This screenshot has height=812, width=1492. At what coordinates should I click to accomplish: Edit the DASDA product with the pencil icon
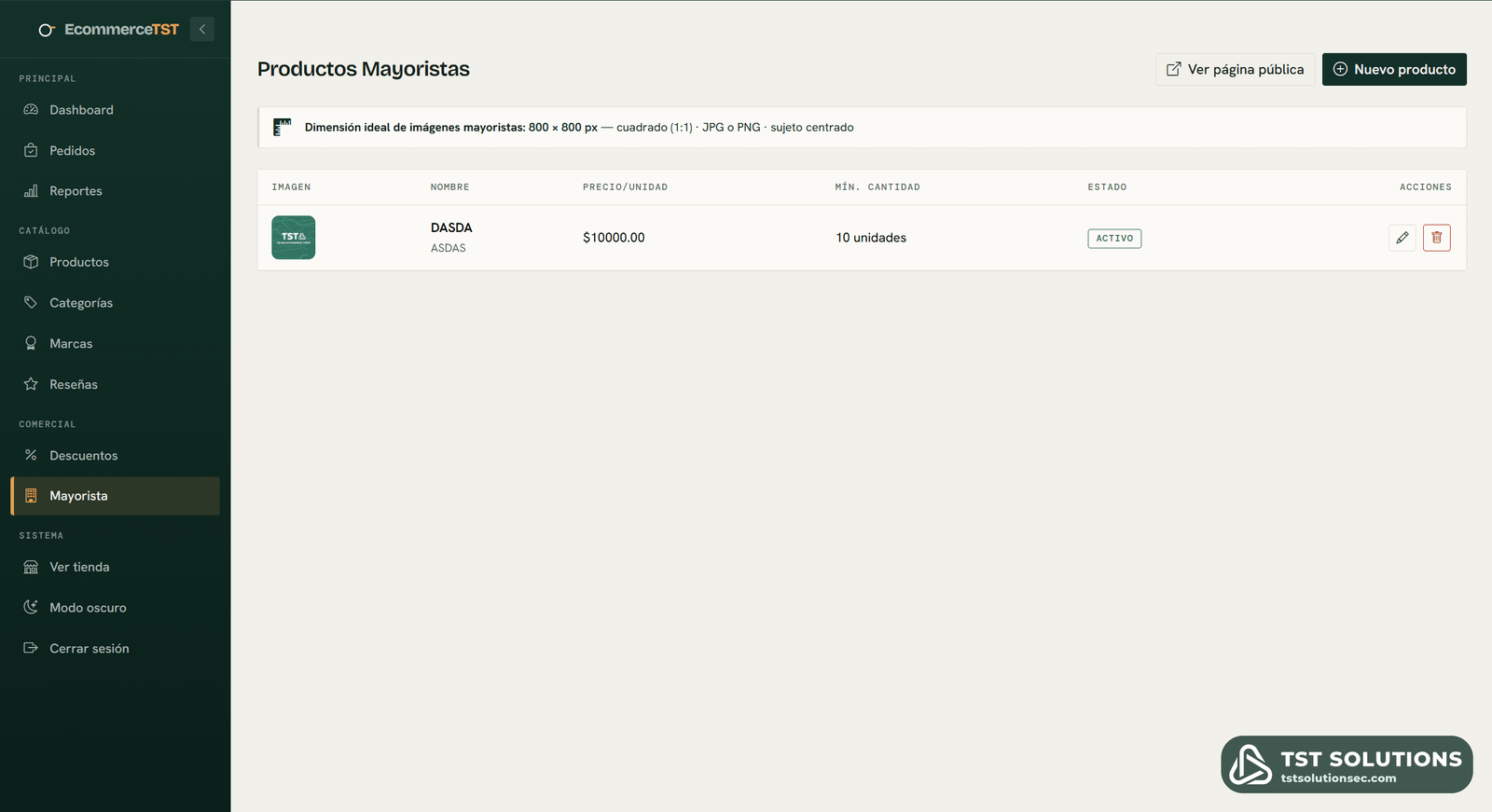pyautogui.click(x=1402, y=238)
